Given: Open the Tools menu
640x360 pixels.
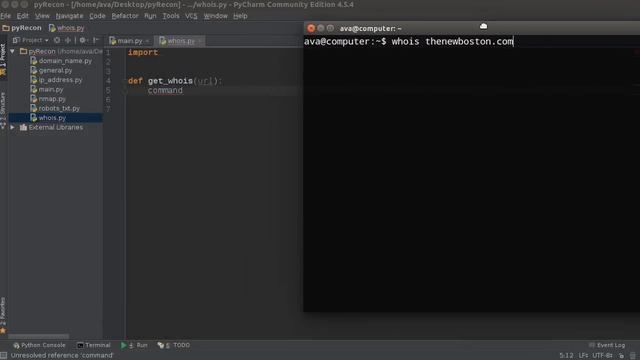Looking at the screenshot, I should (171, 16).
